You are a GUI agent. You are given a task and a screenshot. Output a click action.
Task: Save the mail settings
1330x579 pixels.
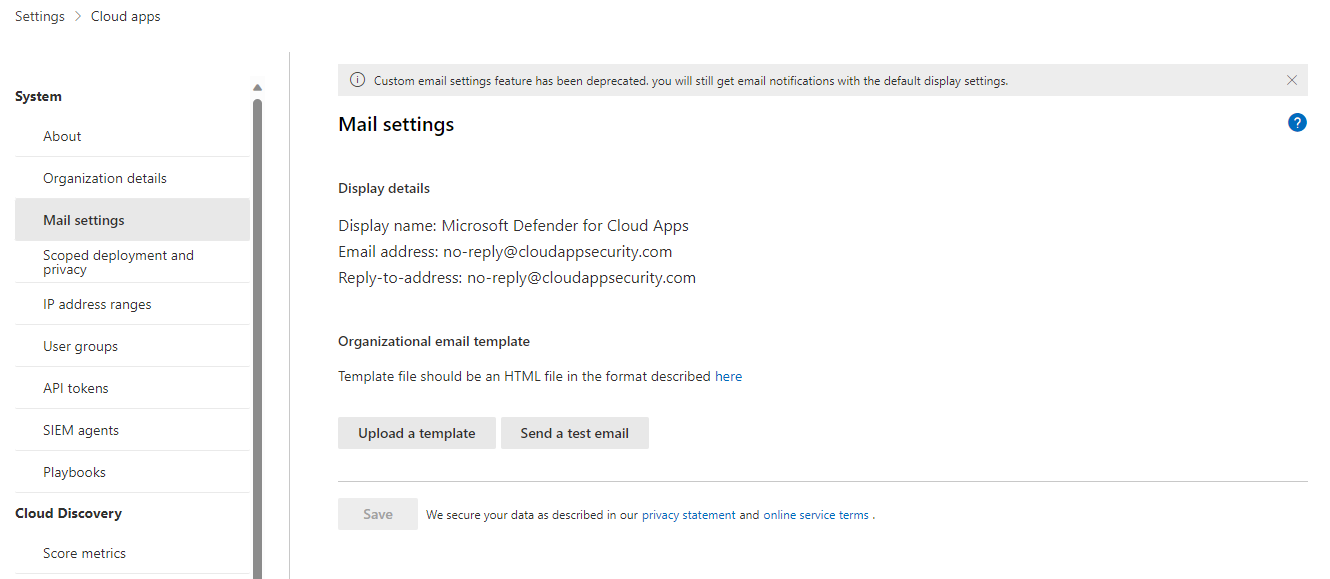tap(377, 513)
